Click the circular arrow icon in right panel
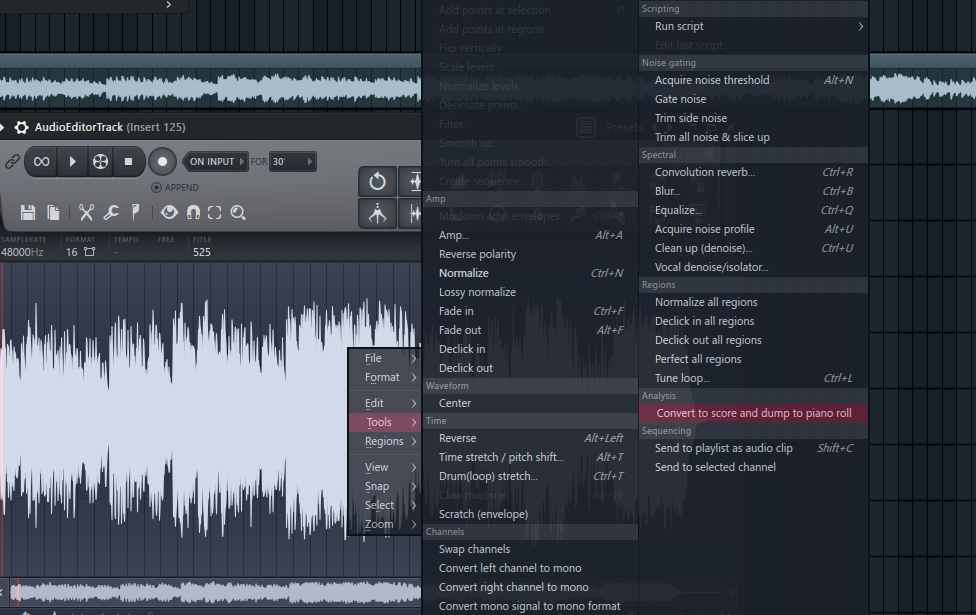 [377, 180]
